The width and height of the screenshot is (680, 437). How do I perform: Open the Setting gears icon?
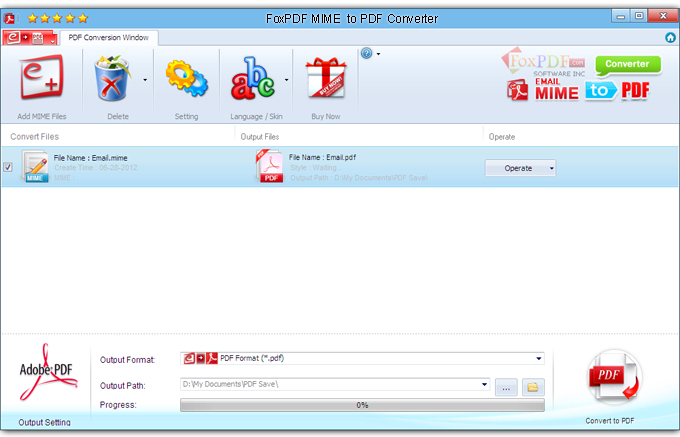(x=186, y=78)
